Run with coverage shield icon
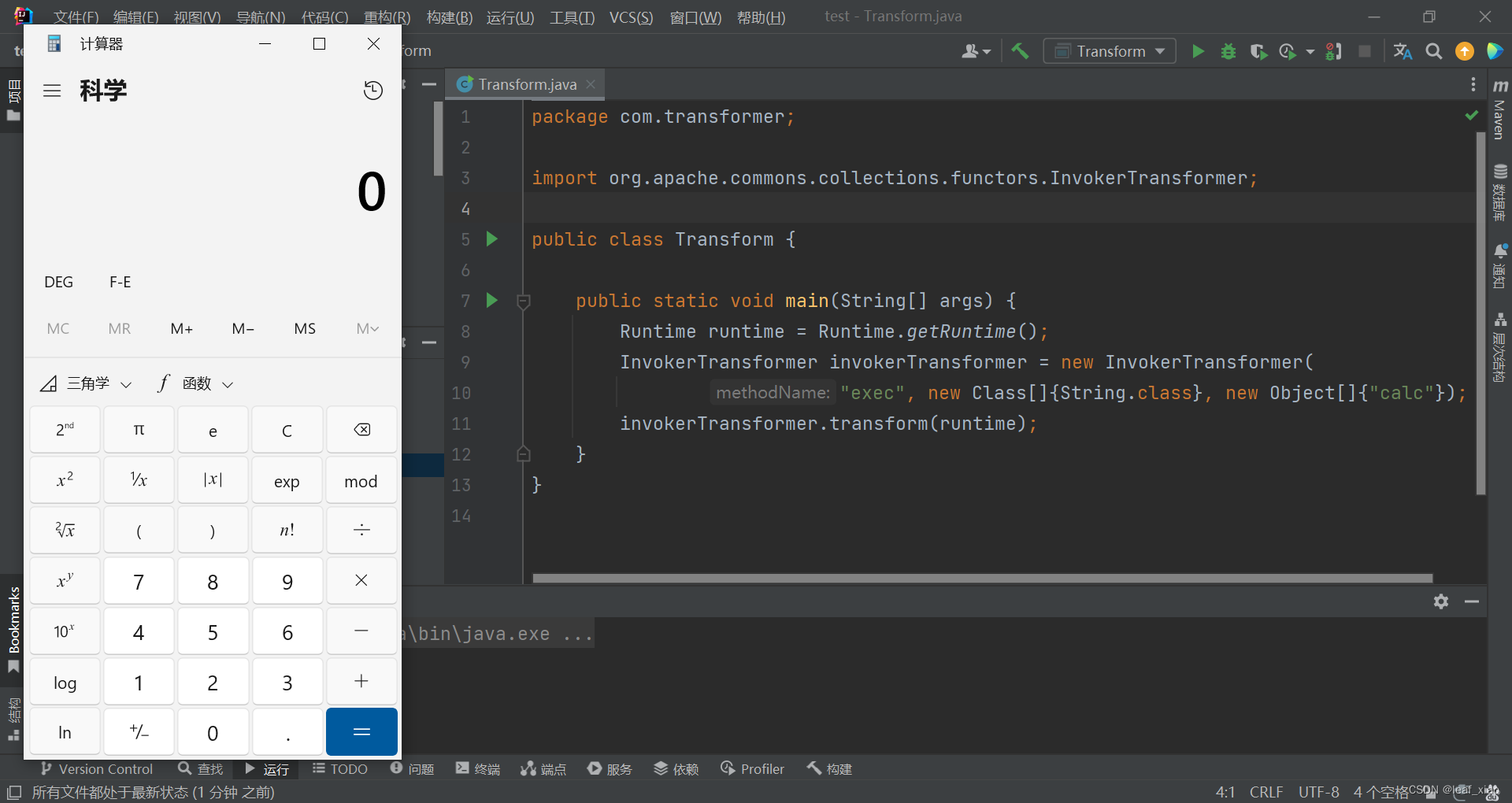 point(1258,51)
